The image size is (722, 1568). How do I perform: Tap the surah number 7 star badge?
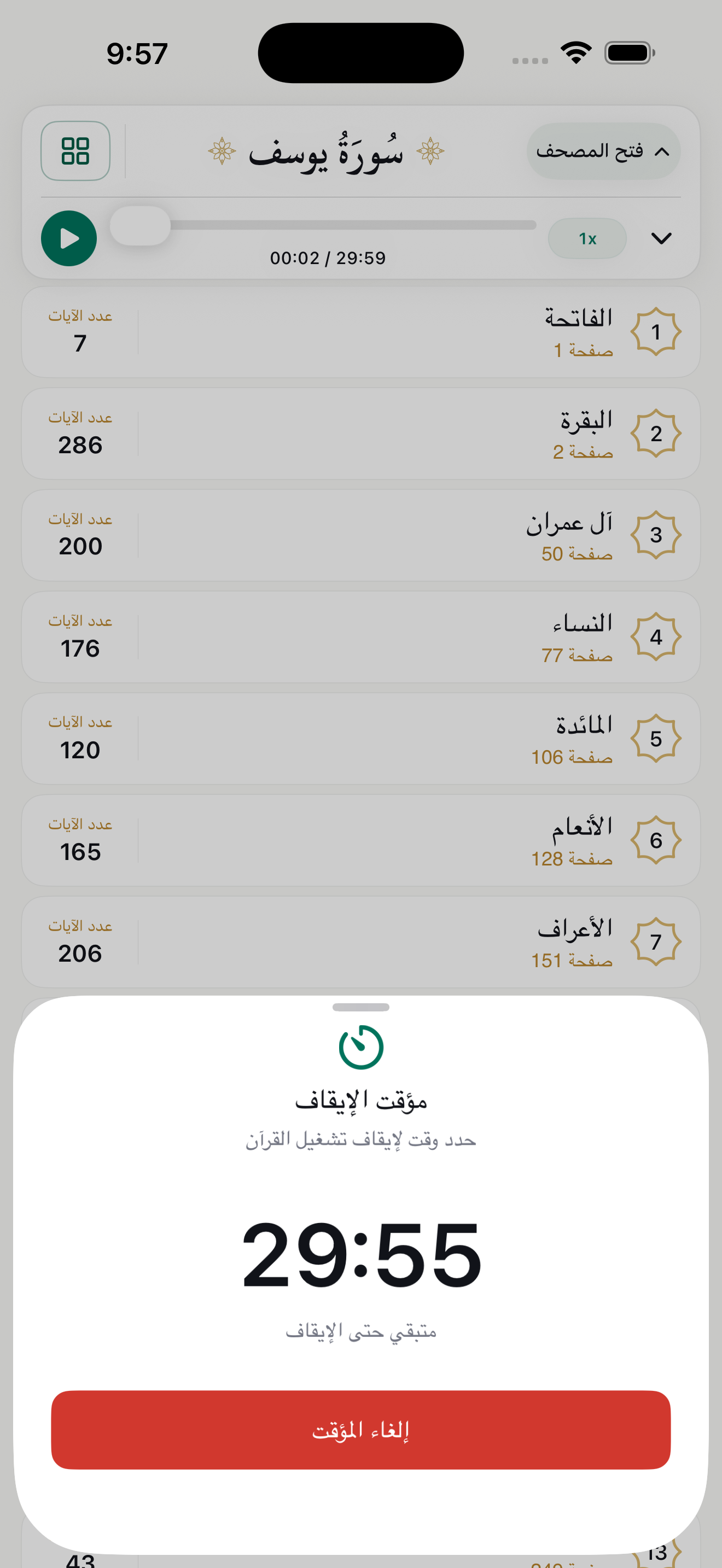click(x=656, y=941)
